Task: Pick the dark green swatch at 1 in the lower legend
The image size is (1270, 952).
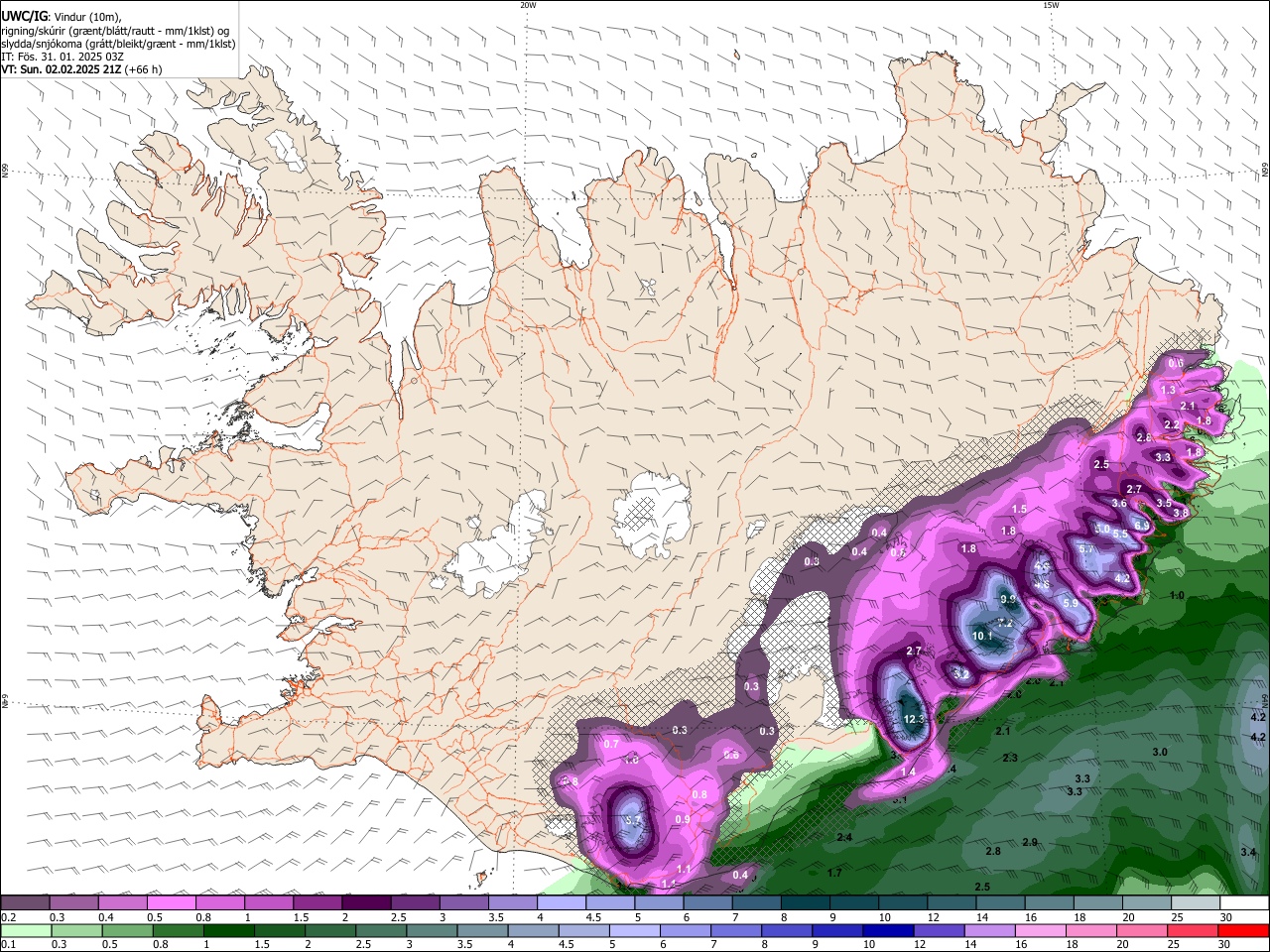Action: tap(229, 930)
